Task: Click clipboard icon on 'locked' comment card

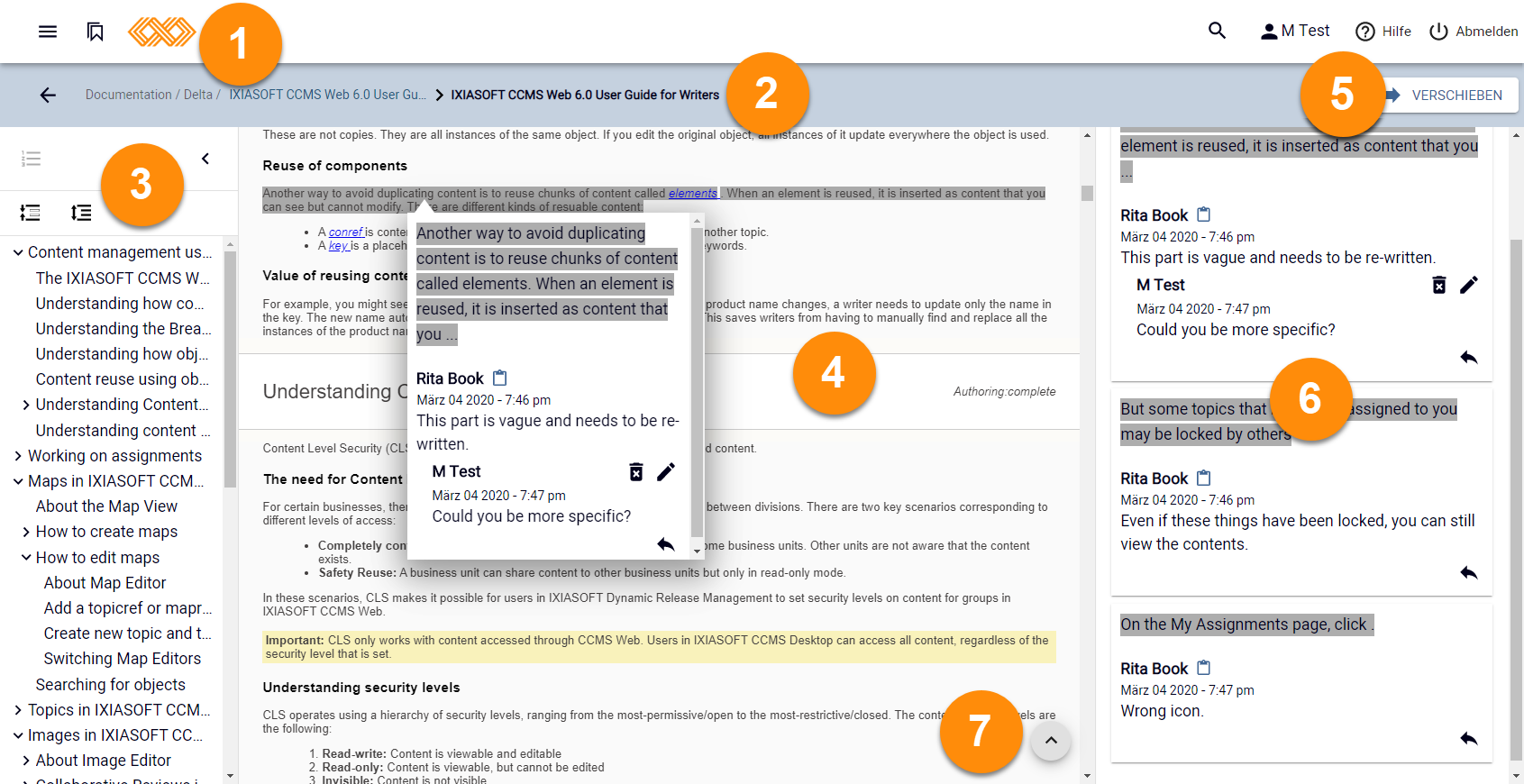Action: point(1204,478)
